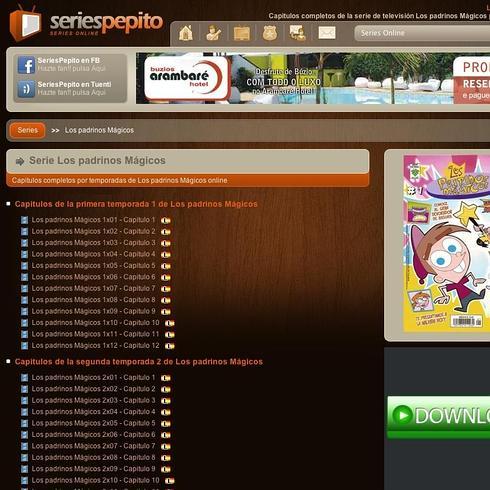
Task: Click the flag icon beside 1x12 Capitulo 12
Action: [170, 346]
